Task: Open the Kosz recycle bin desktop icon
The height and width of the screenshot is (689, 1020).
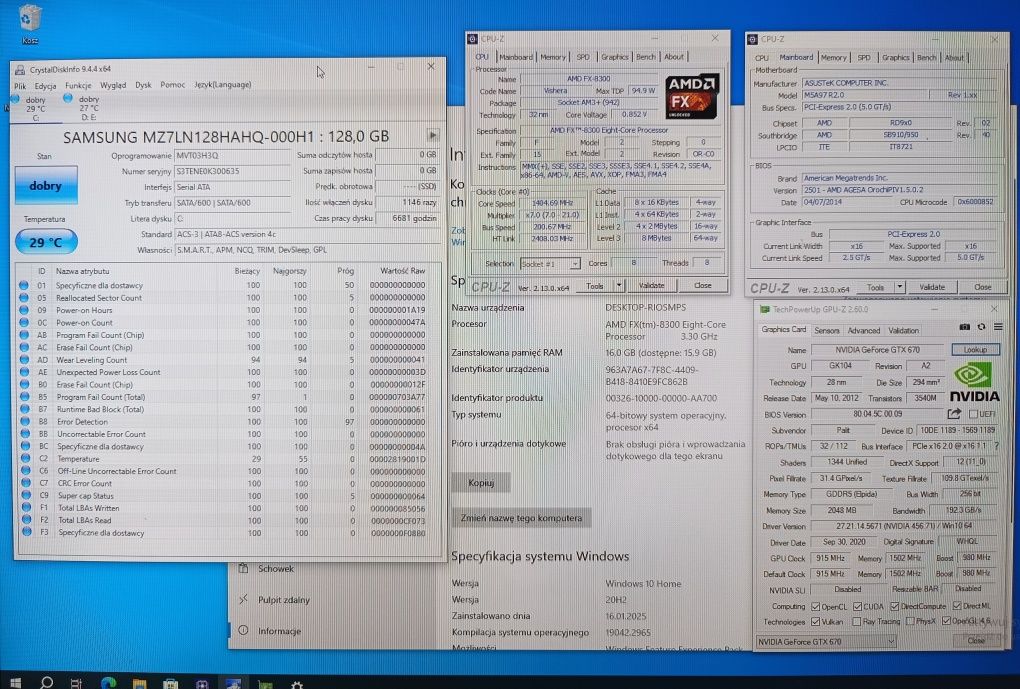Action: tap(30, 23)
